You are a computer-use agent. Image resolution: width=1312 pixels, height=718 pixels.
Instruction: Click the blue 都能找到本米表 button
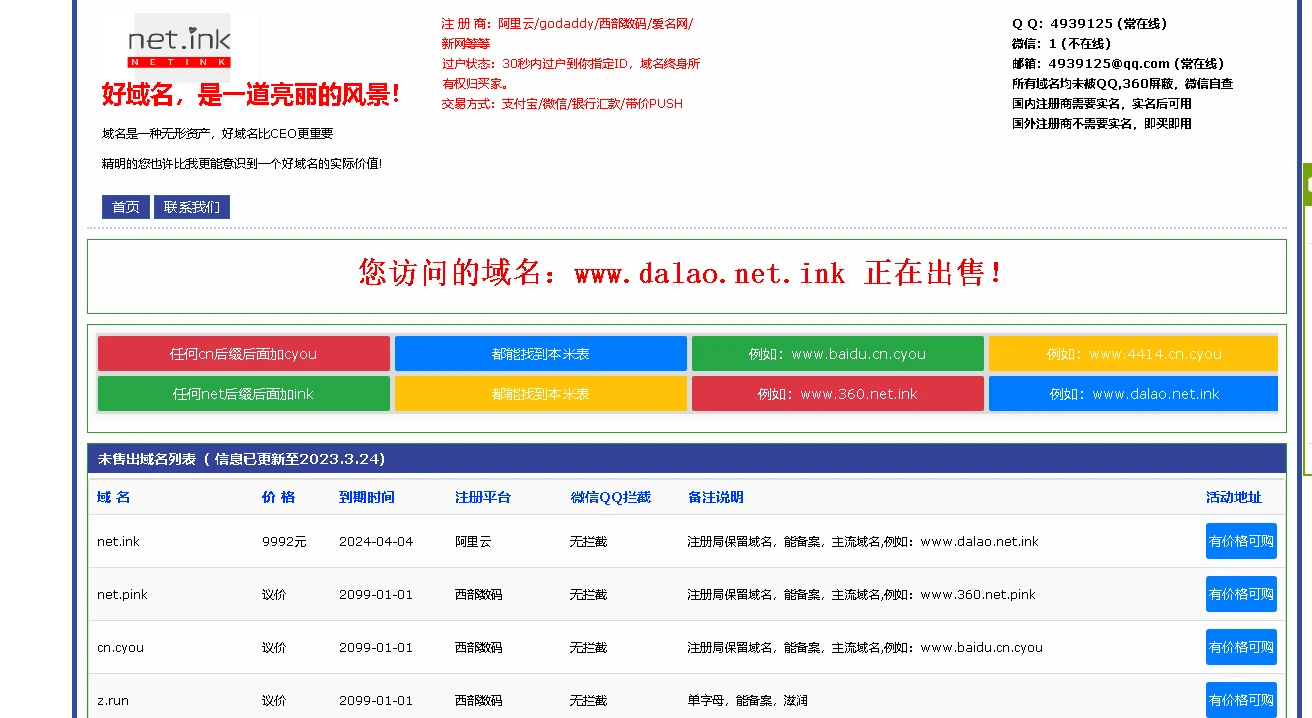coord(540,354)
